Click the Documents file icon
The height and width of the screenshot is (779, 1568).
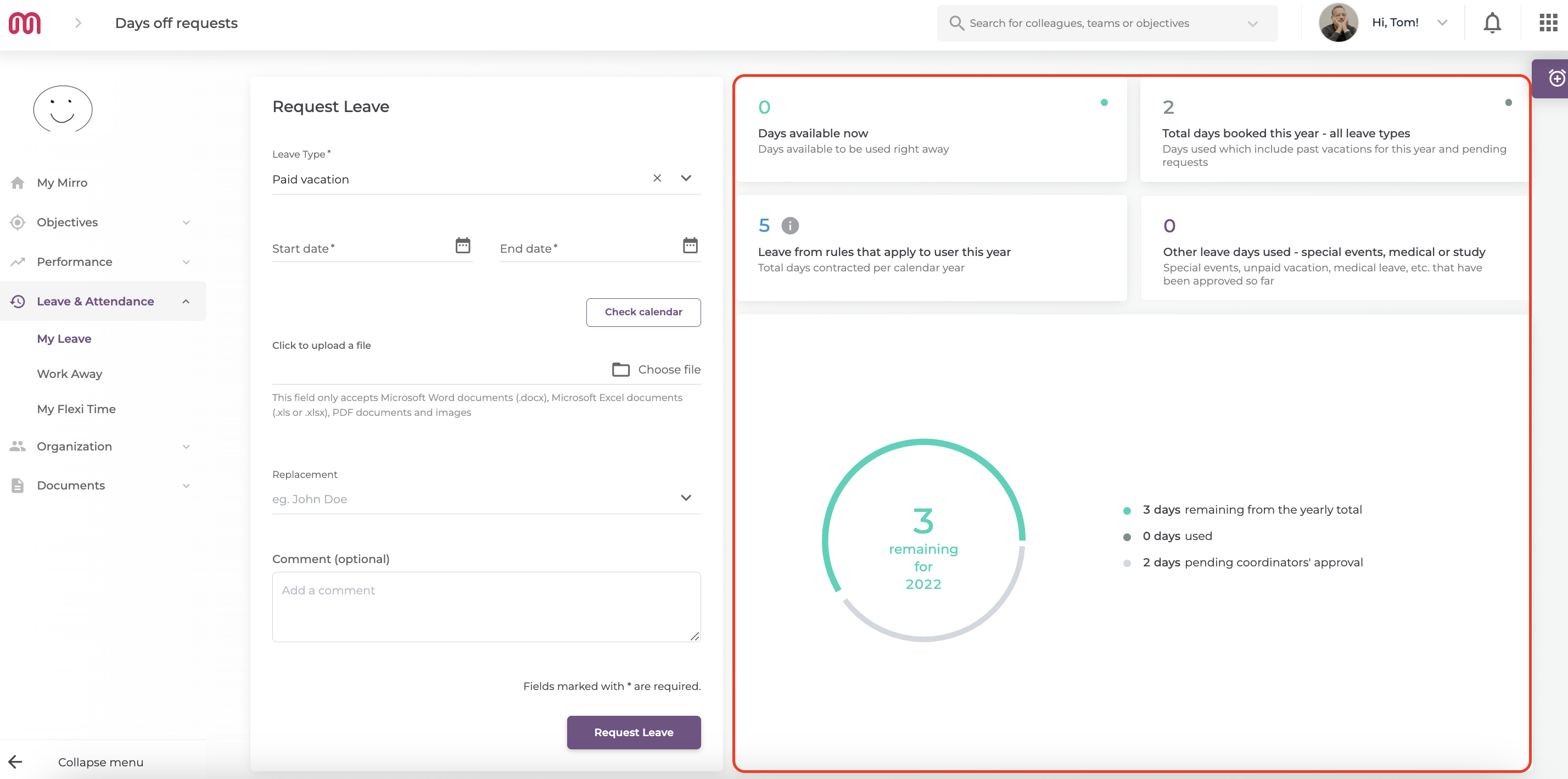[18, 486]
